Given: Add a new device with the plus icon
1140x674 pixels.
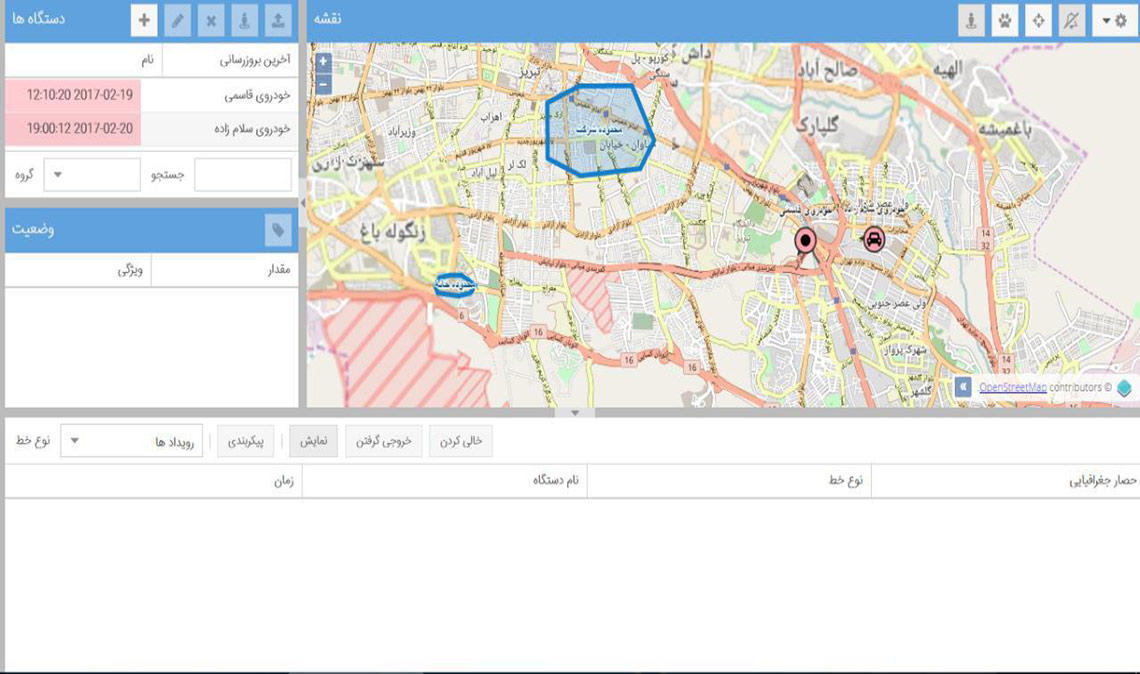Looking at the screenshot, I should (x=144, y=20).
